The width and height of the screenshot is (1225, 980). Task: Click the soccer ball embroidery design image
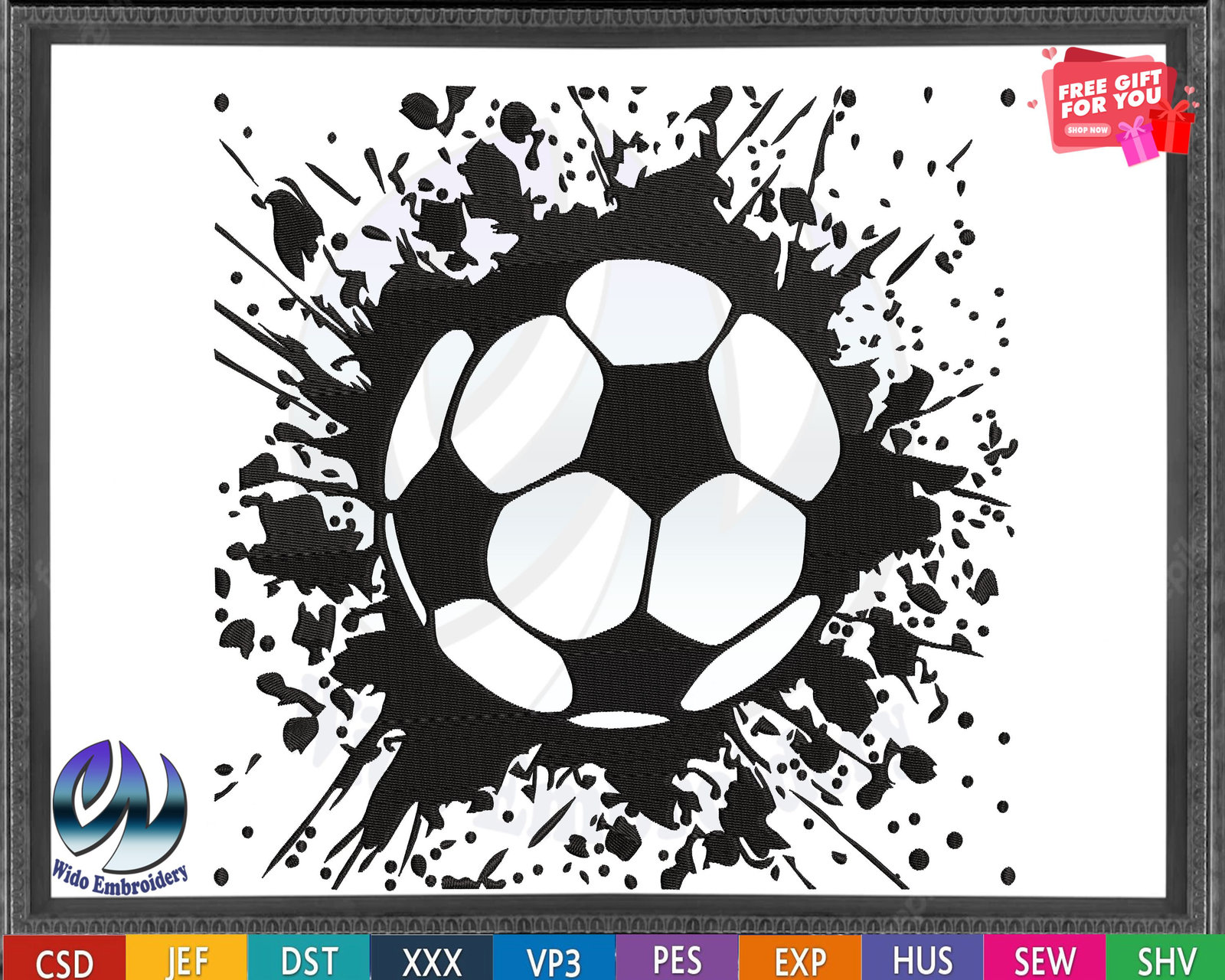(615, 488)
